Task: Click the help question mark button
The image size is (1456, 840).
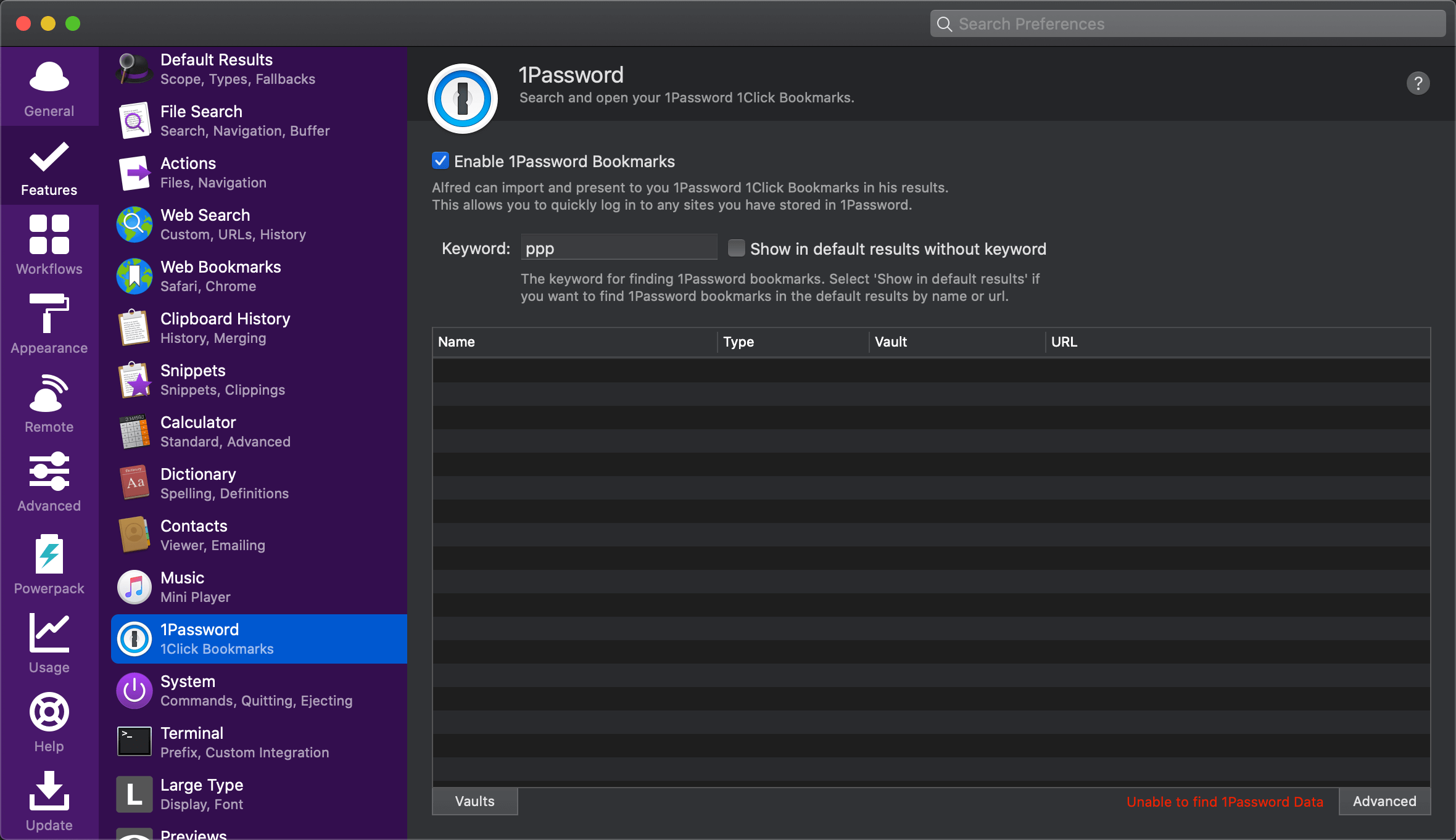Action: 1418,83
